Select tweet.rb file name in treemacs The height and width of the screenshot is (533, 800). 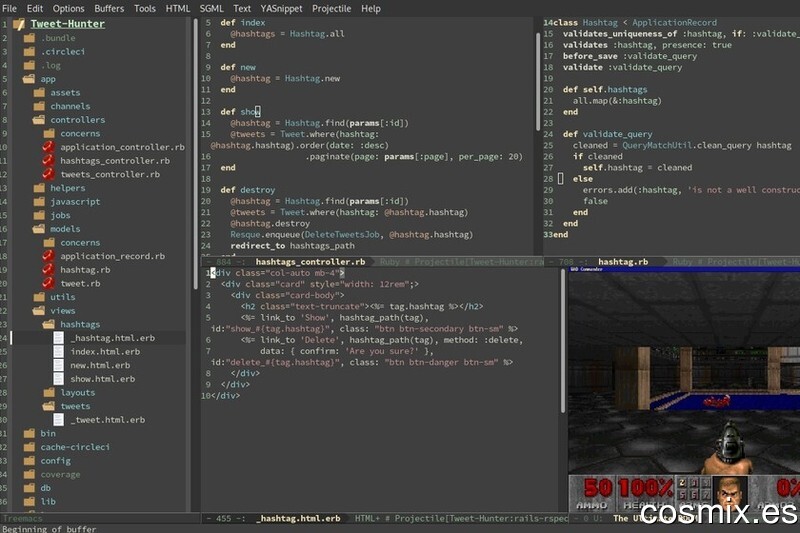[80, 284]
